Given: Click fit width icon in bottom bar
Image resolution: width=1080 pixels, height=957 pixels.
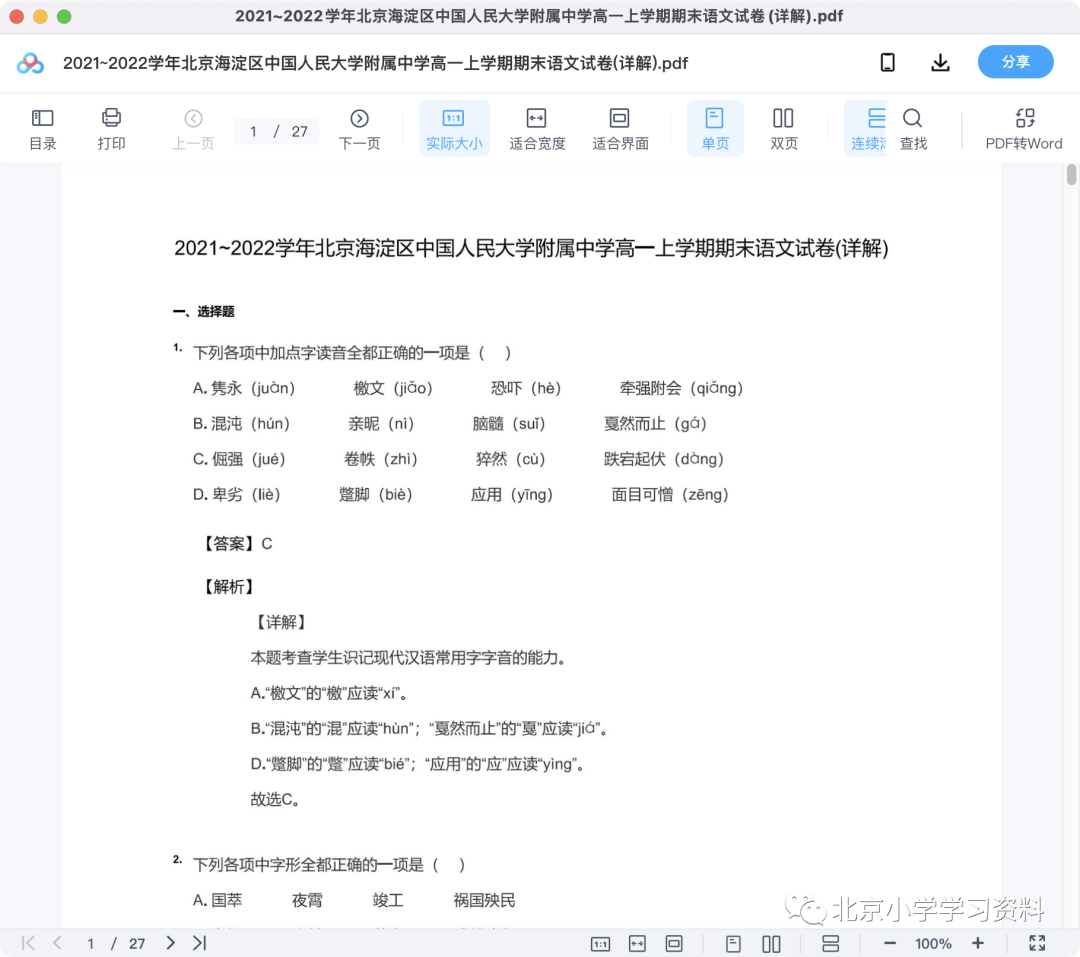Looking at the screenshot, I should pos(637,943).
